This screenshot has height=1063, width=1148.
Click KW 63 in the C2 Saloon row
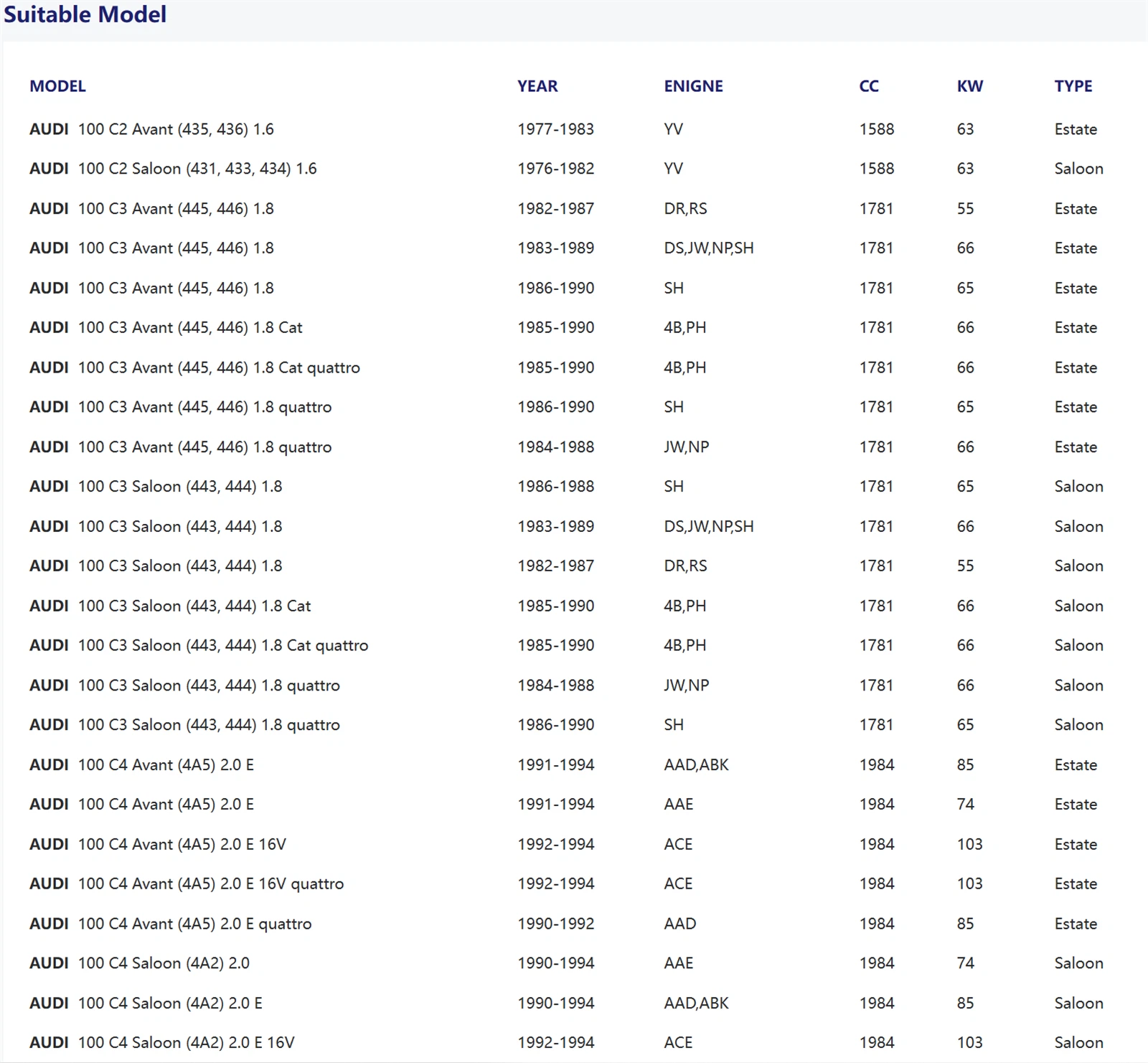click(x=965, y=169)
